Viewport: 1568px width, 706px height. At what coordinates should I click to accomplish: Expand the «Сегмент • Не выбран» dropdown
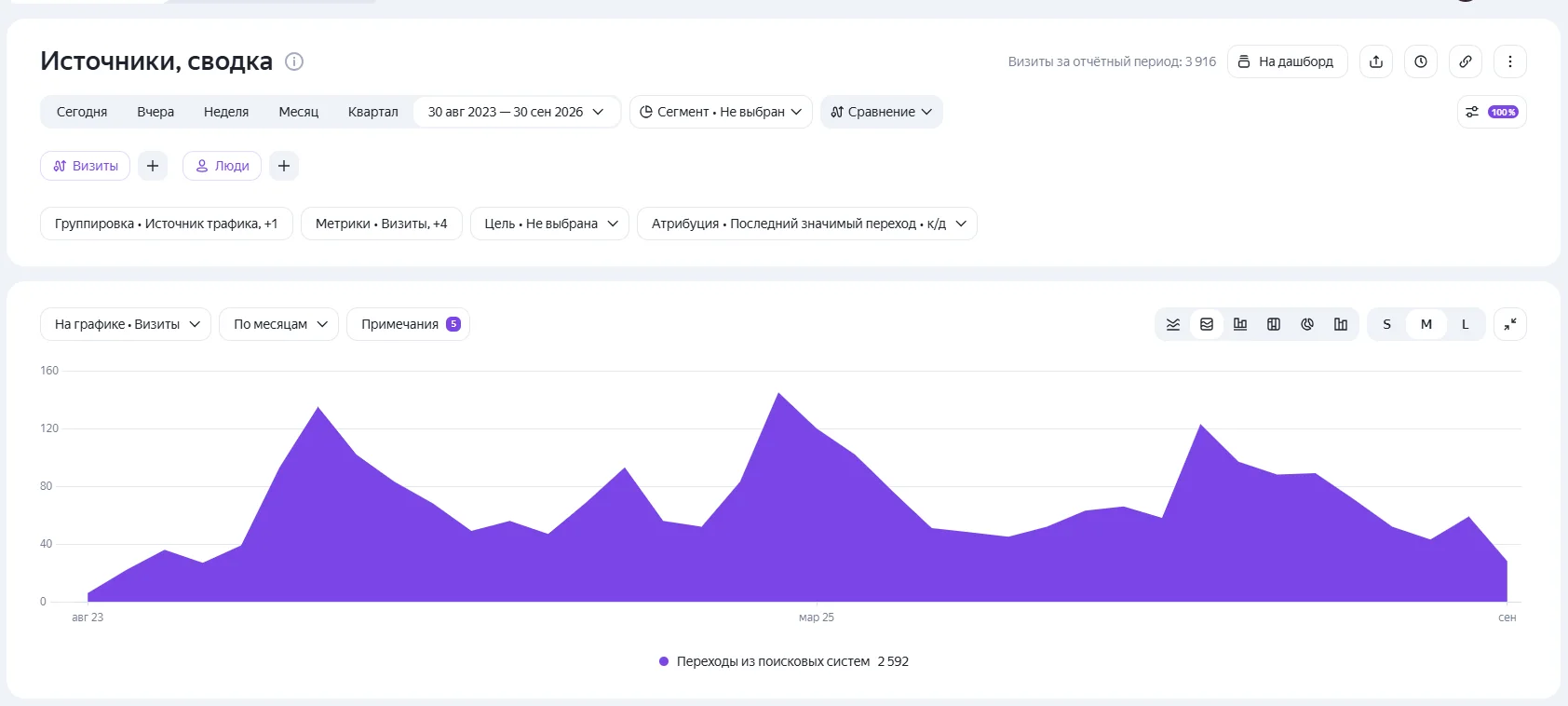tap(721, 112)
